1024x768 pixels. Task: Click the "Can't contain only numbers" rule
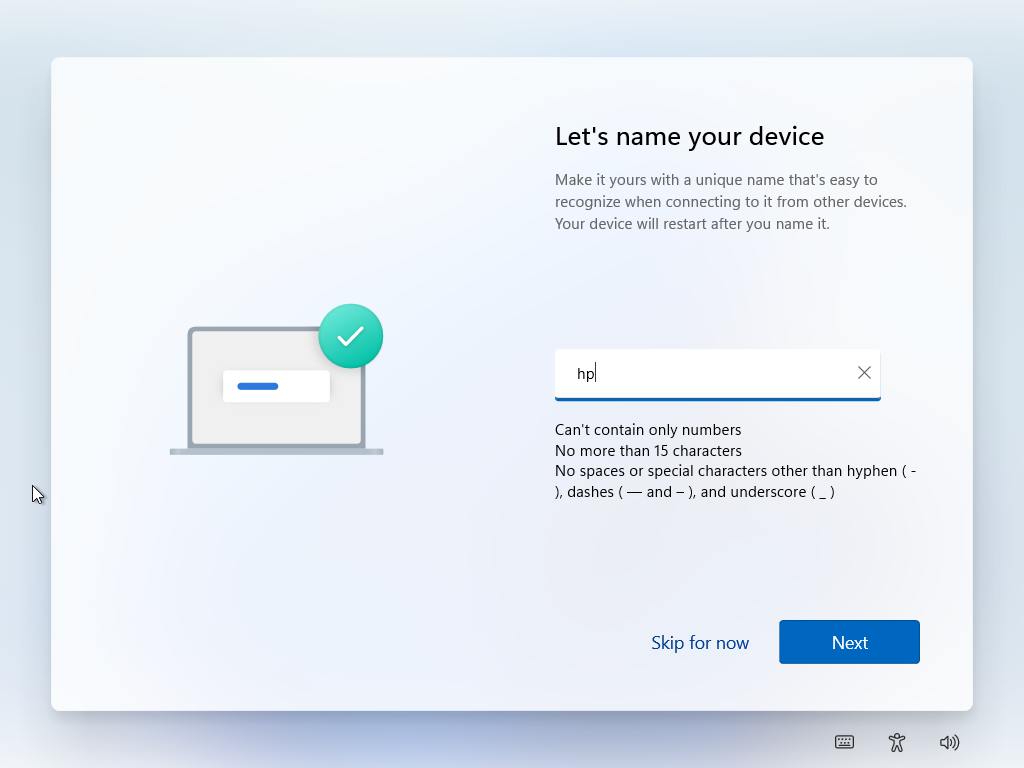648,430
